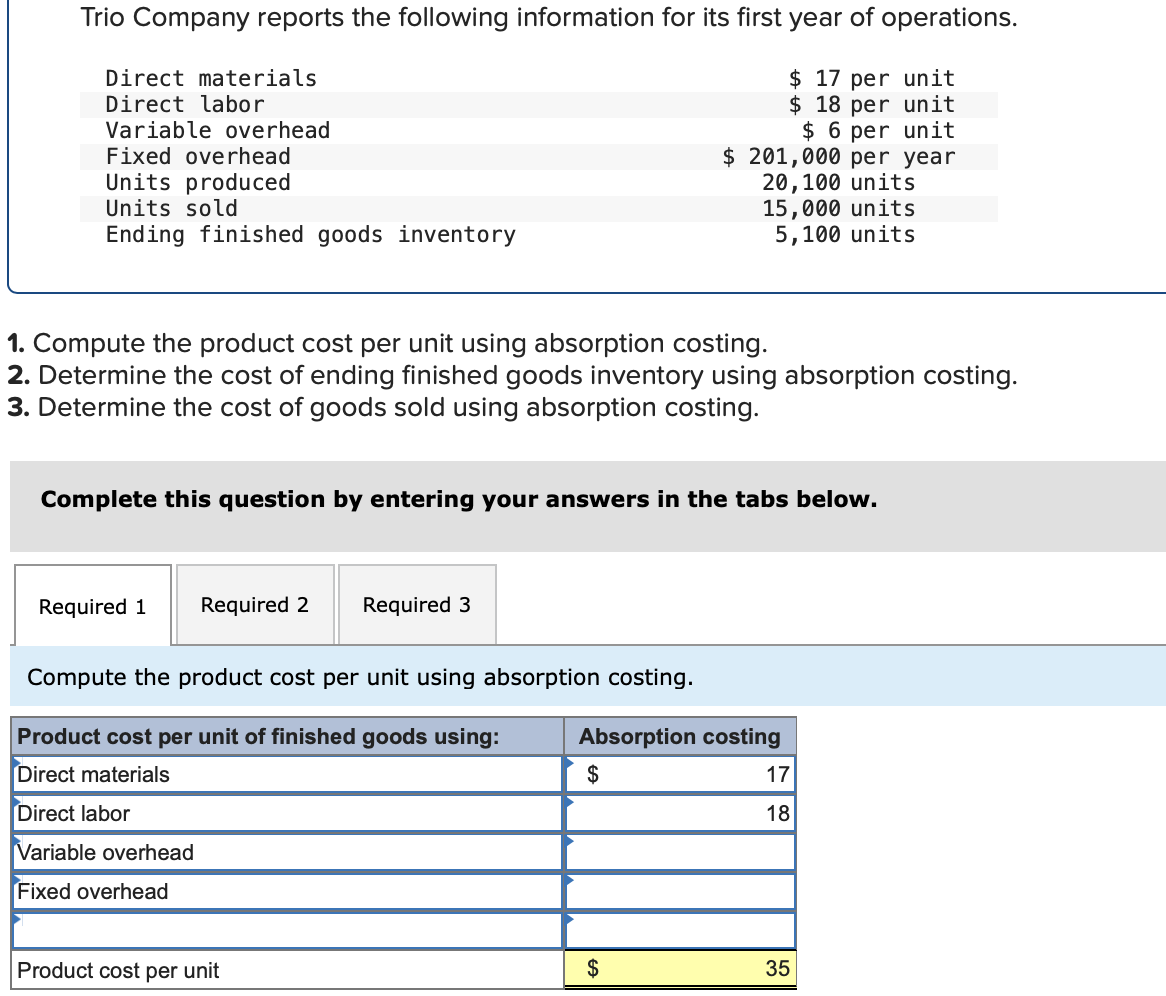1166x996 pixels.
Task: Click the blue marker on Direct labor amount cell
Action: [568, 804]
